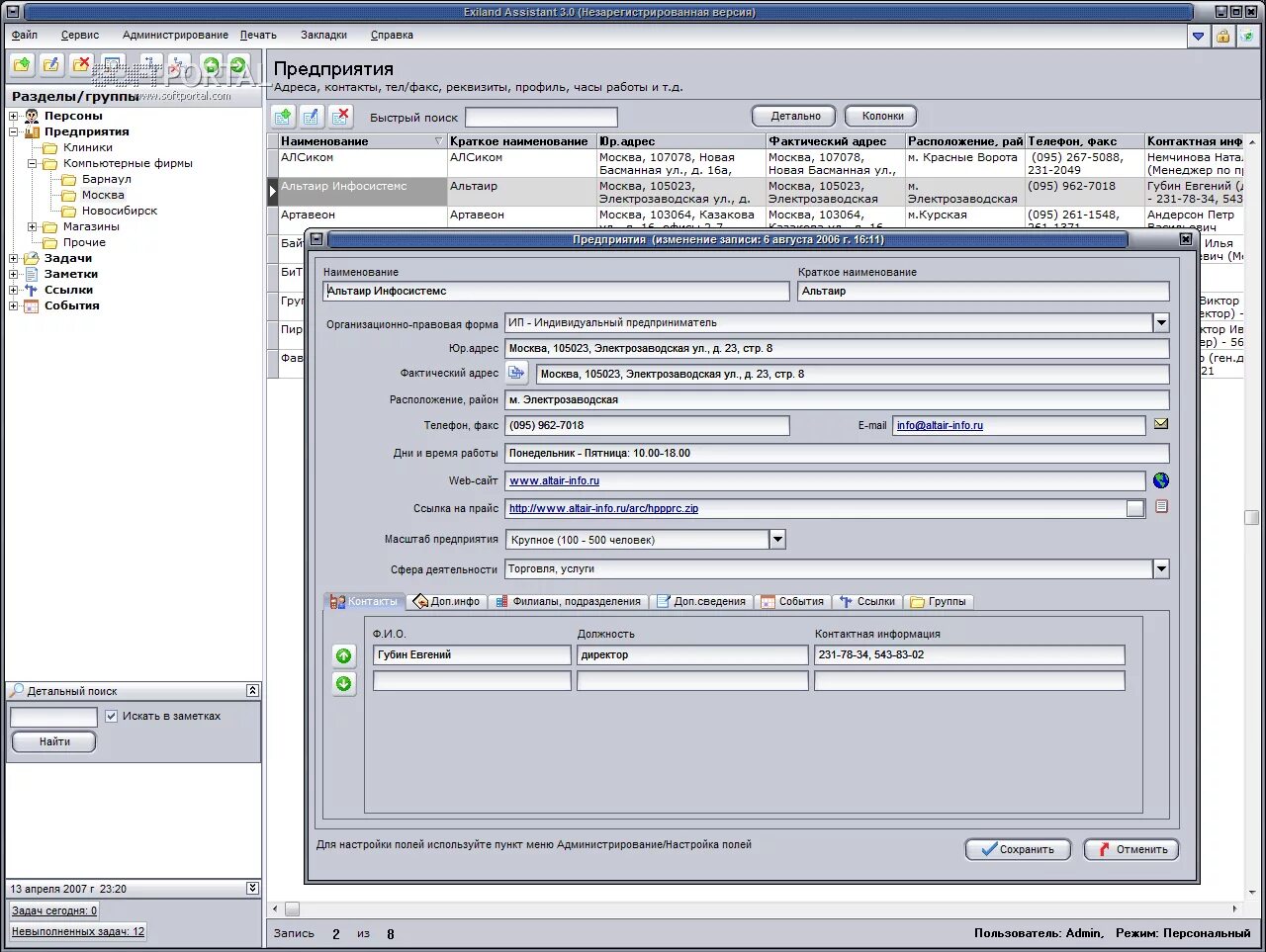Expand the Задачи tree node
This screenshot has height=952, width=1266.
14,258
